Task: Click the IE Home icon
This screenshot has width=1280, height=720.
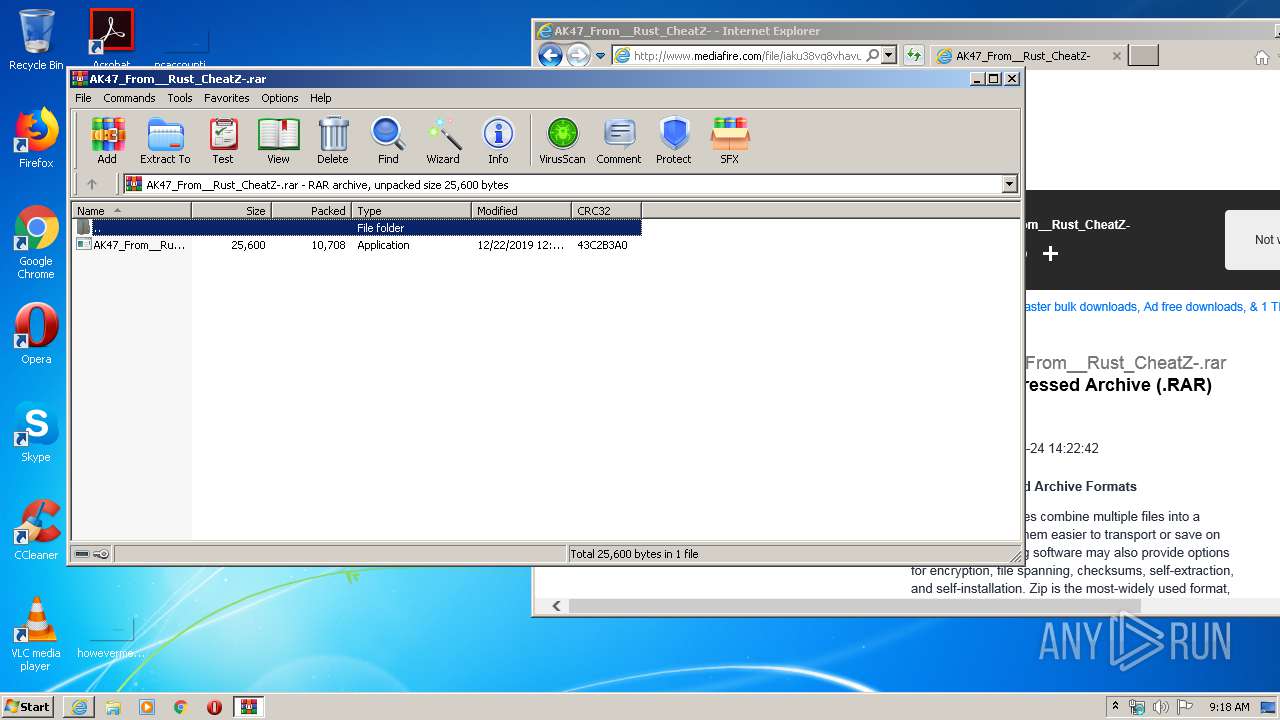Action: tap(1262, 57)
